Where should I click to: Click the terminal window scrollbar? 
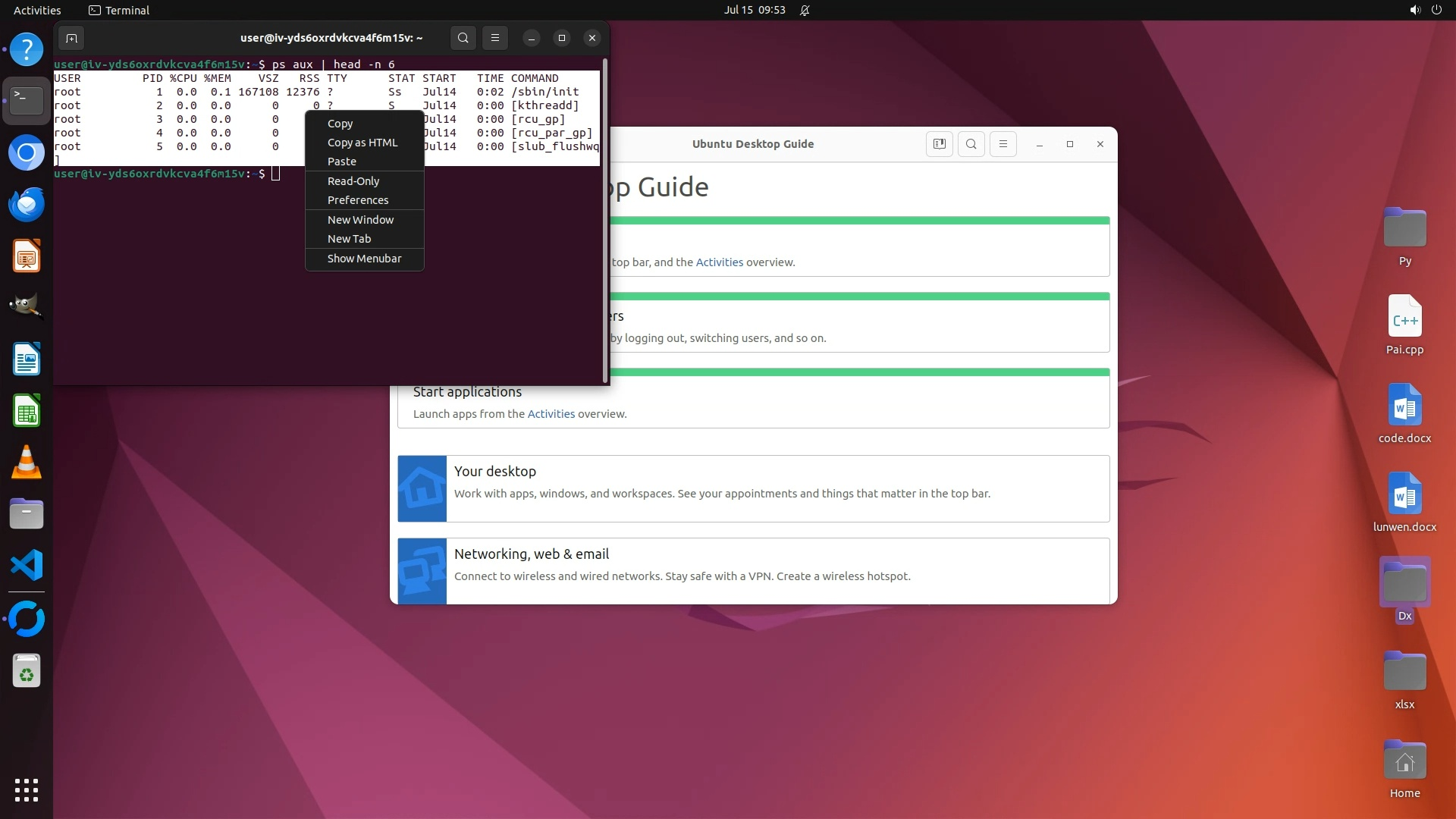tap(604, 220)
